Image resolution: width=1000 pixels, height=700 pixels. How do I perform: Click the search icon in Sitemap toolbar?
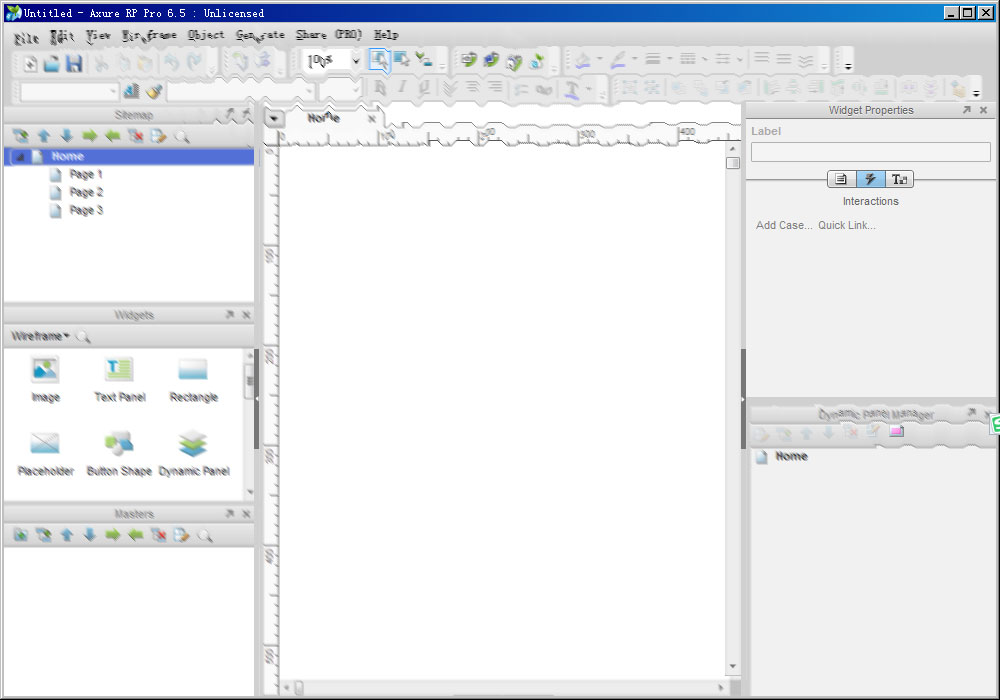(182, 136)
